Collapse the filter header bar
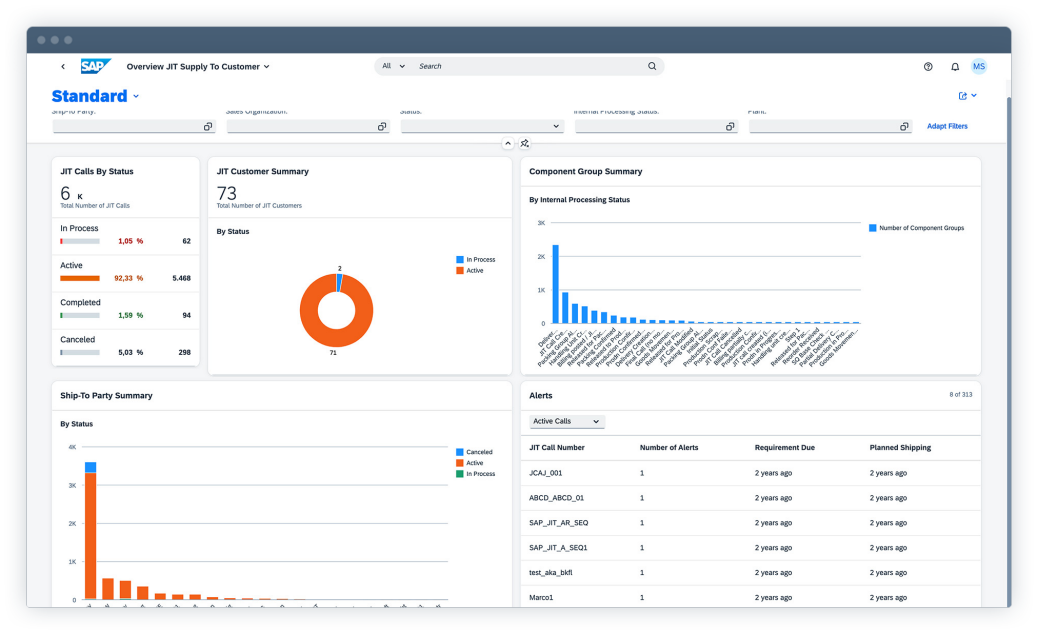The height and width of the screenshot is (634, 1038). pos(508,144)
